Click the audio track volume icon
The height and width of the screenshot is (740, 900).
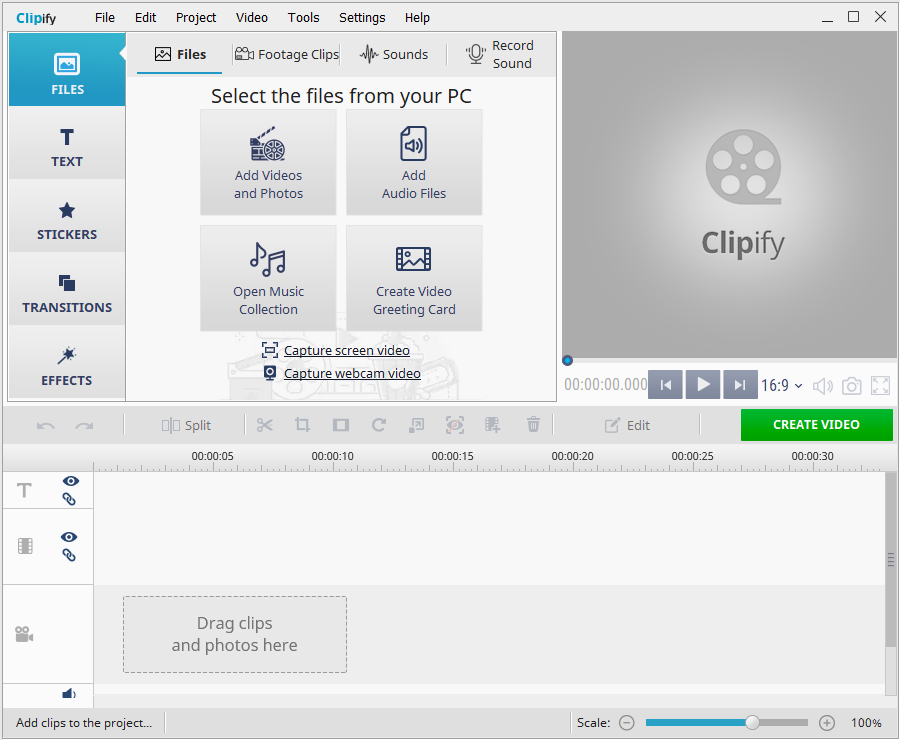point(69,693)
